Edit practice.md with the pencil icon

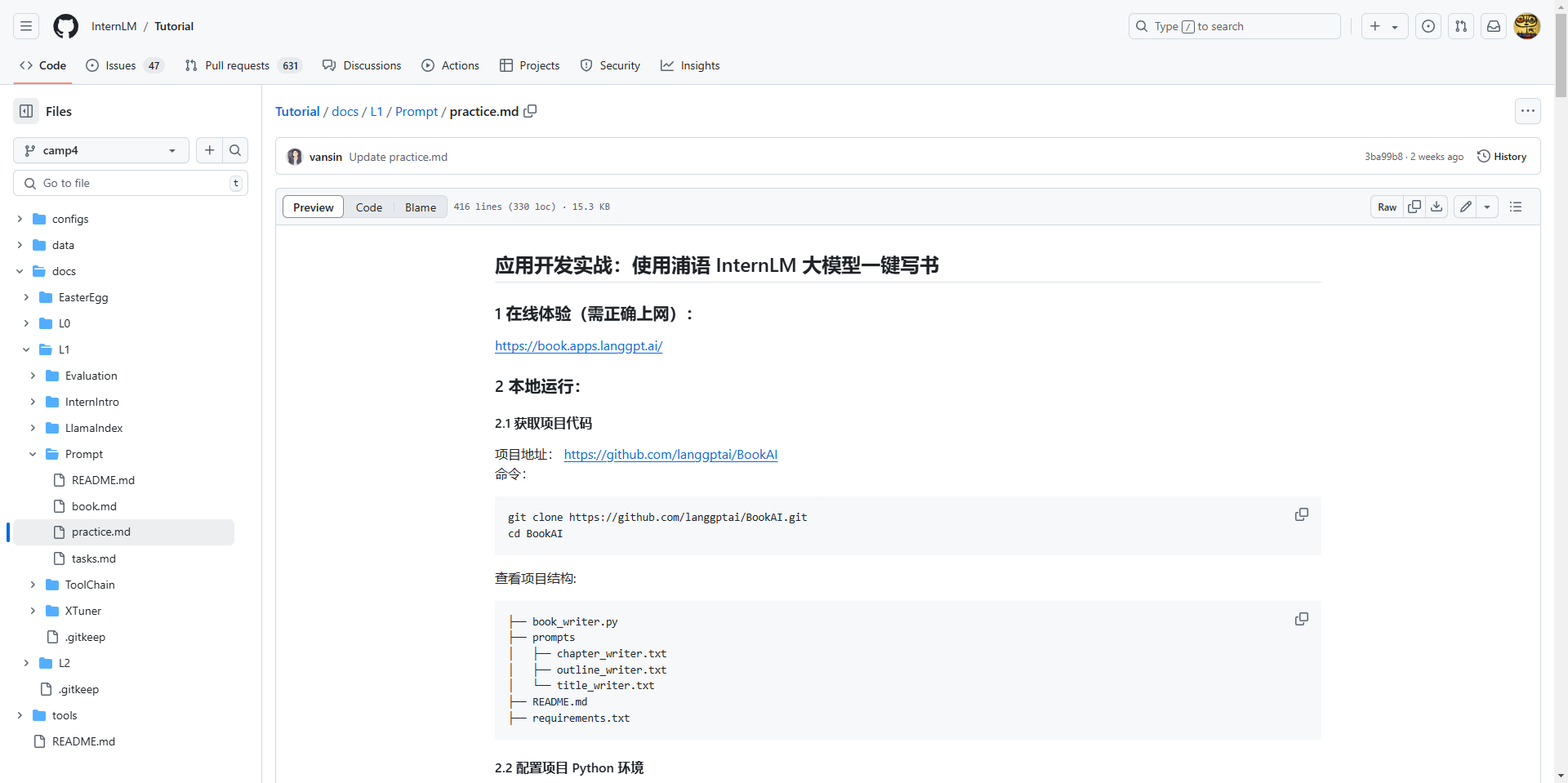(x=1466, y=207)
